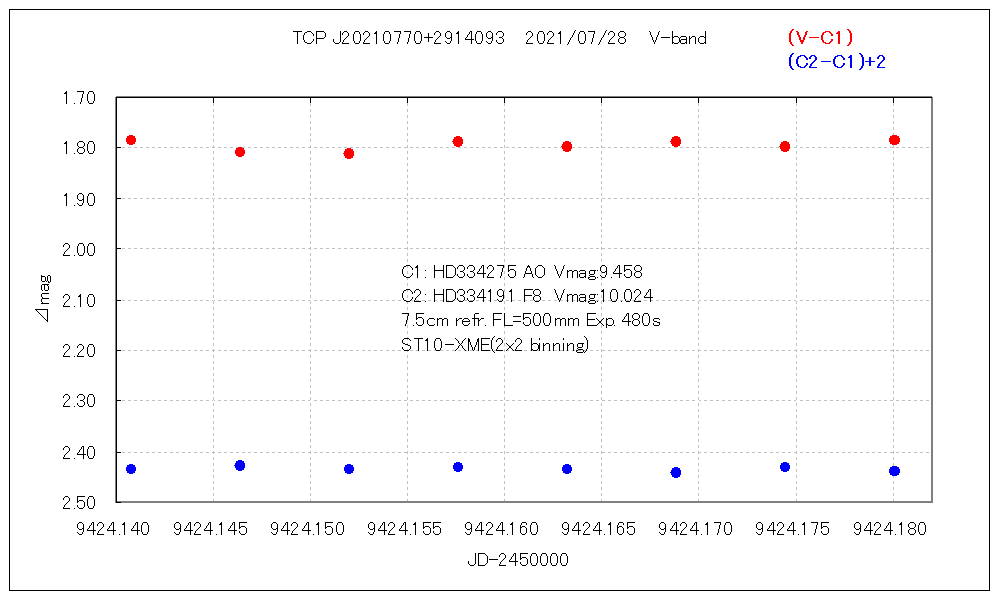Select the leftmost blue data point
This screenshot has width=1000, height=600.
click(x=131, y=469)
